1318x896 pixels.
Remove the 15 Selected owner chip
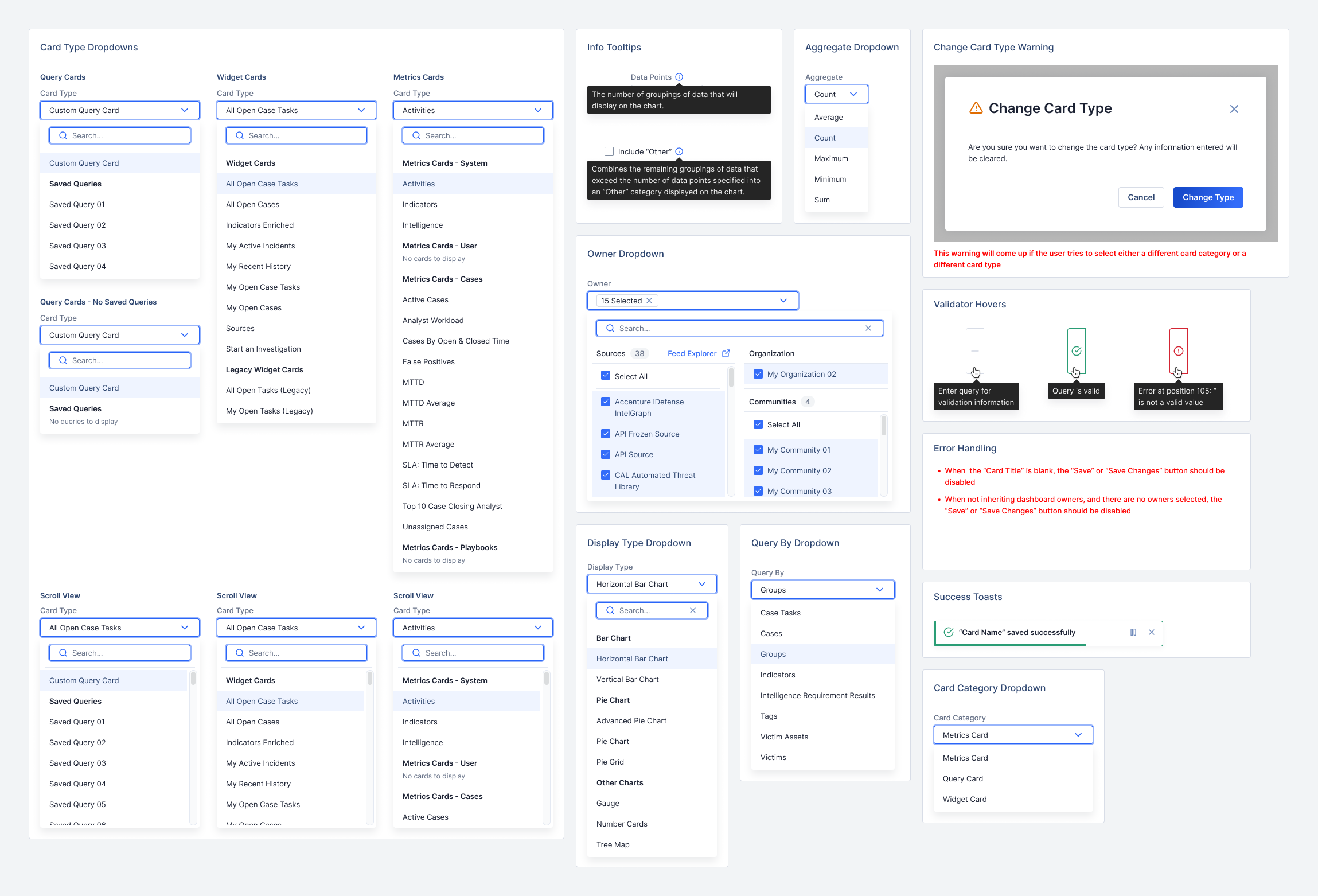tap(649, 301)
